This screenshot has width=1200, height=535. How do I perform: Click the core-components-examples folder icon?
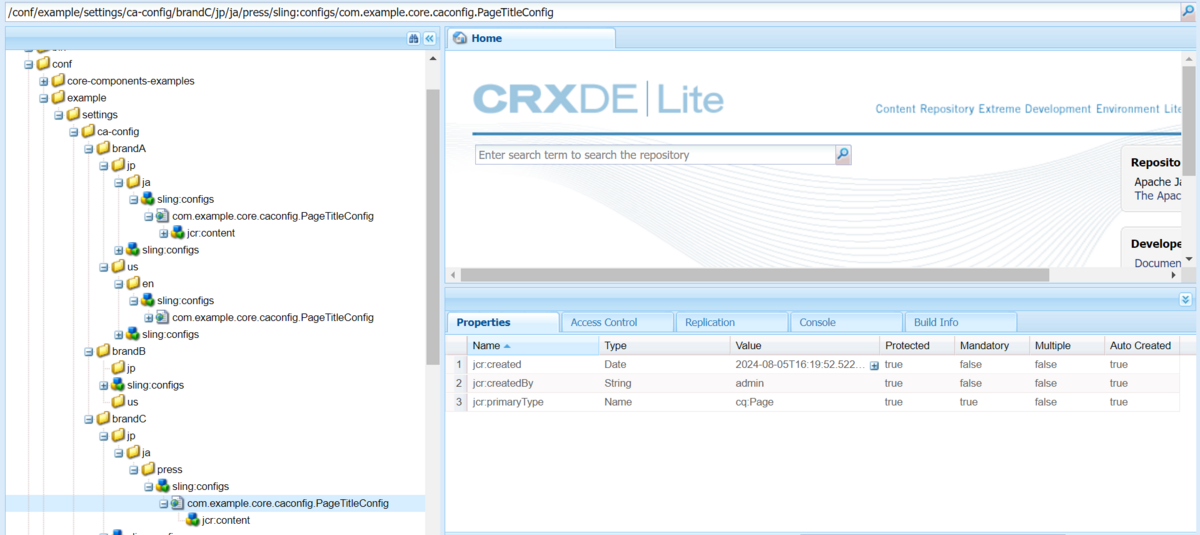(x=58, y=81)
